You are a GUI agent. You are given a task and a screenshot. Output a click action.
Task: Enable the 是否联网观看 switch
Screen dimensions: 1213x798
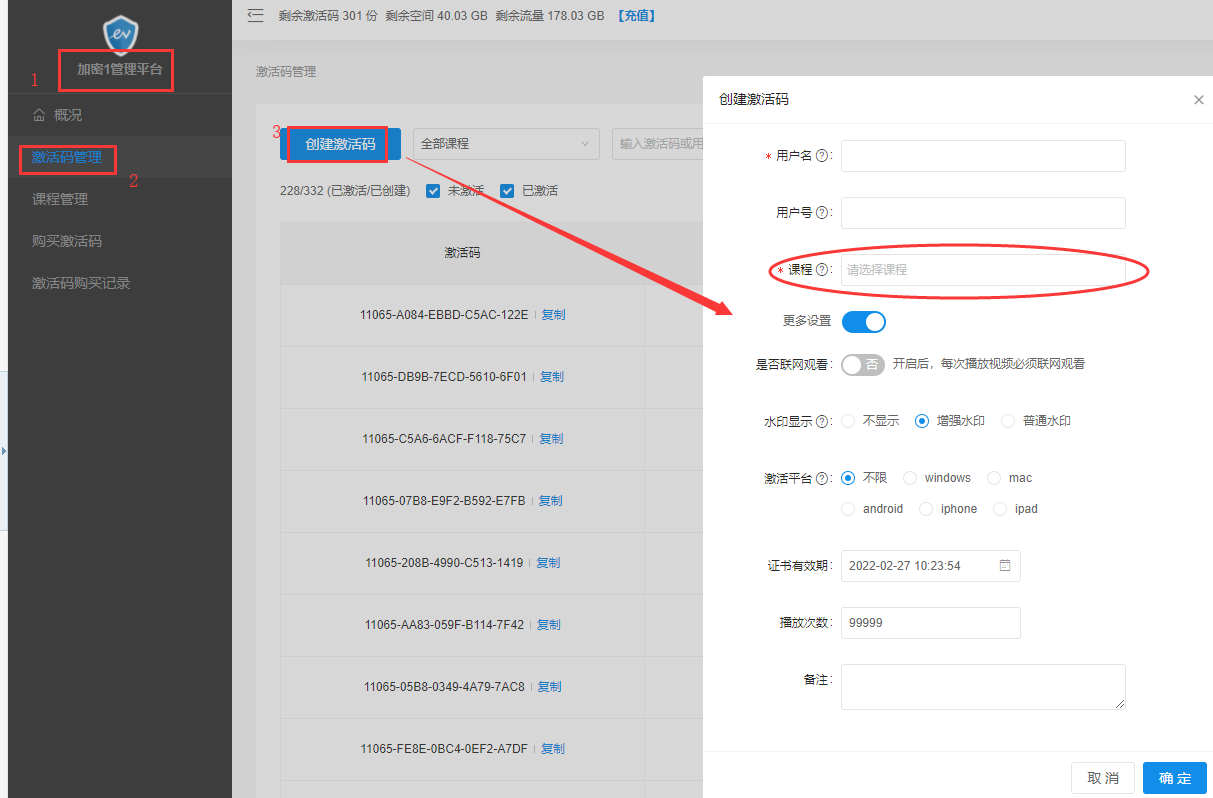(x=863, y=365)
